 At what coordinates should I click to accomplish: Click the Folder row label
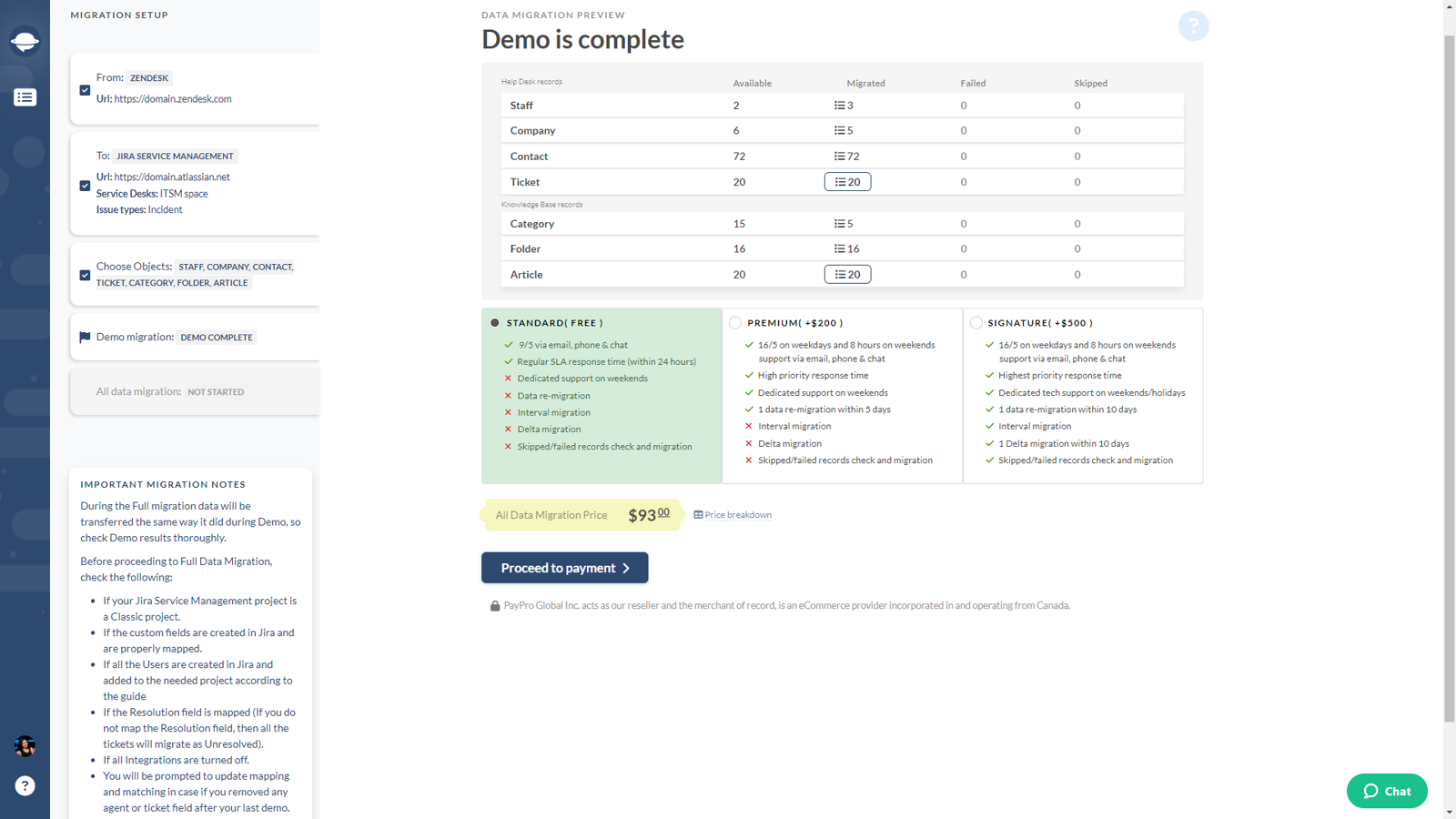(x=525, y=249)
